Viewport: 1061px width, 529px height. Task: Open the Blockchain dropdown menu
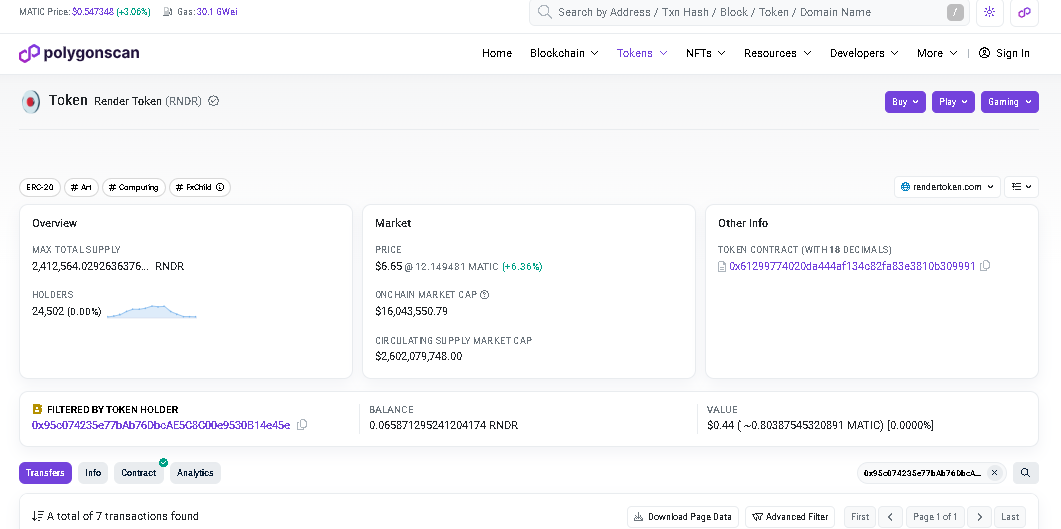564,53
